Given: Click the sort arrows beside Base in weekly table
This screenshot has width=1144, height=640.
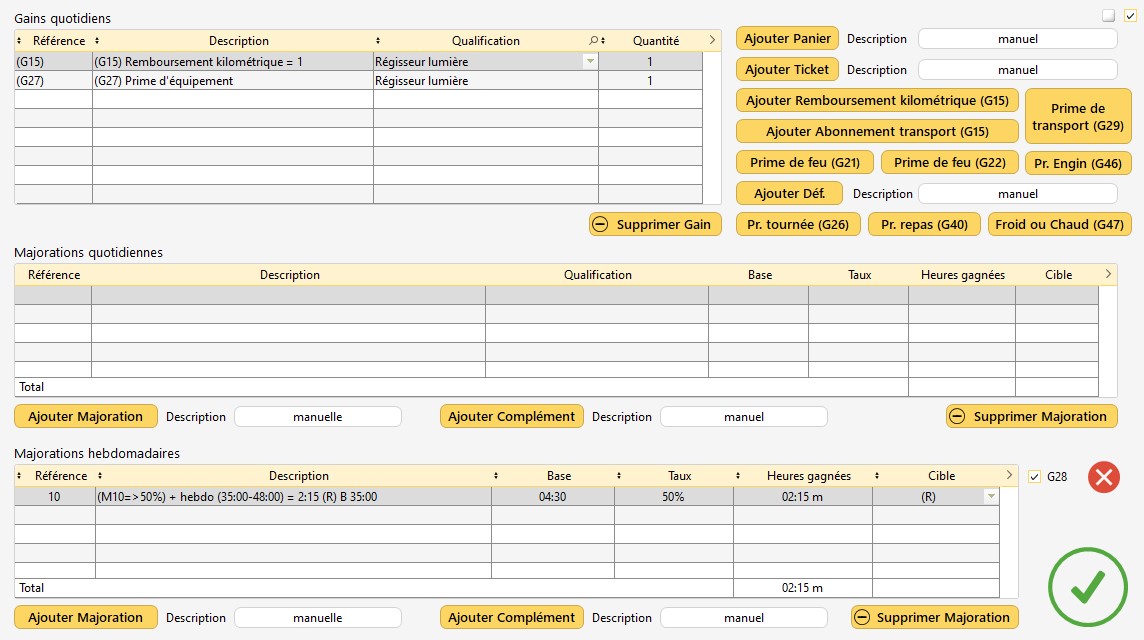Looking at the screenshot, I should [x=497, y=476].
